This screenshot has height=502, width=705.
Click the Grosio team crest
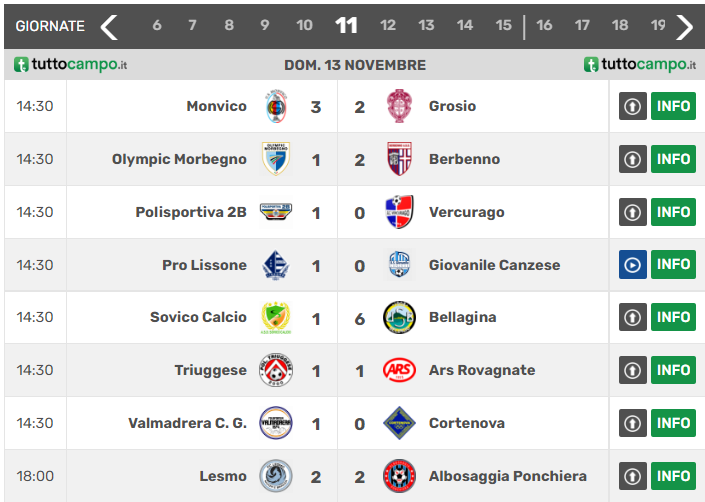point(399,106)
